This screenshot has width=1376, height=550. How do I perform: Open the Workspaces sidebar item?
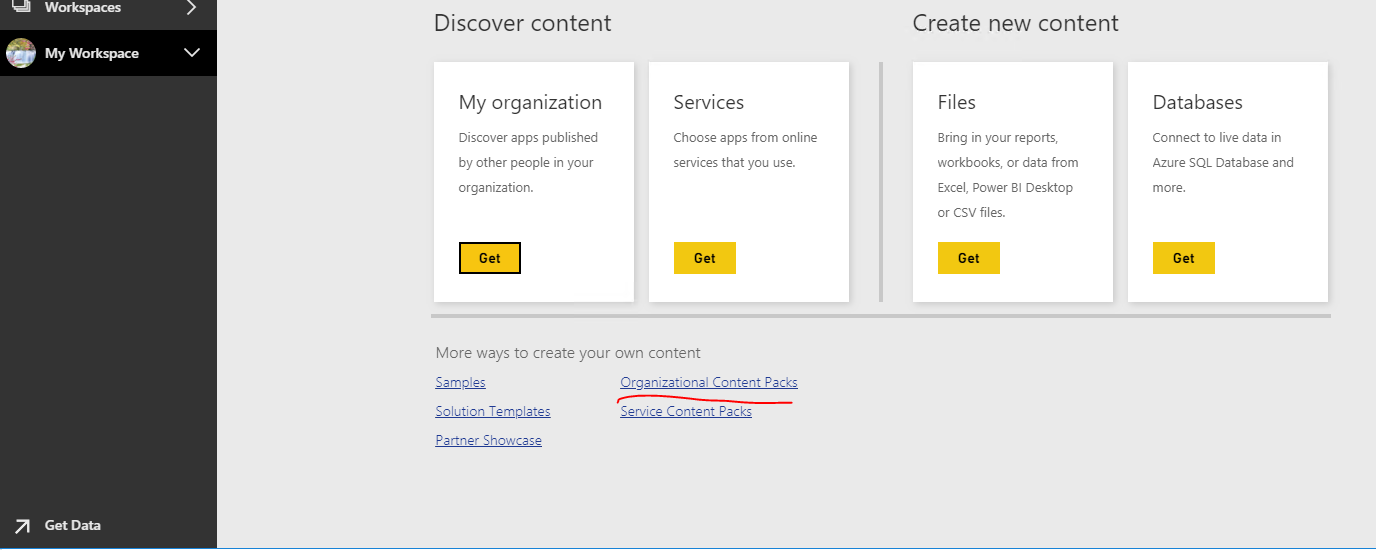coord(108,9)
